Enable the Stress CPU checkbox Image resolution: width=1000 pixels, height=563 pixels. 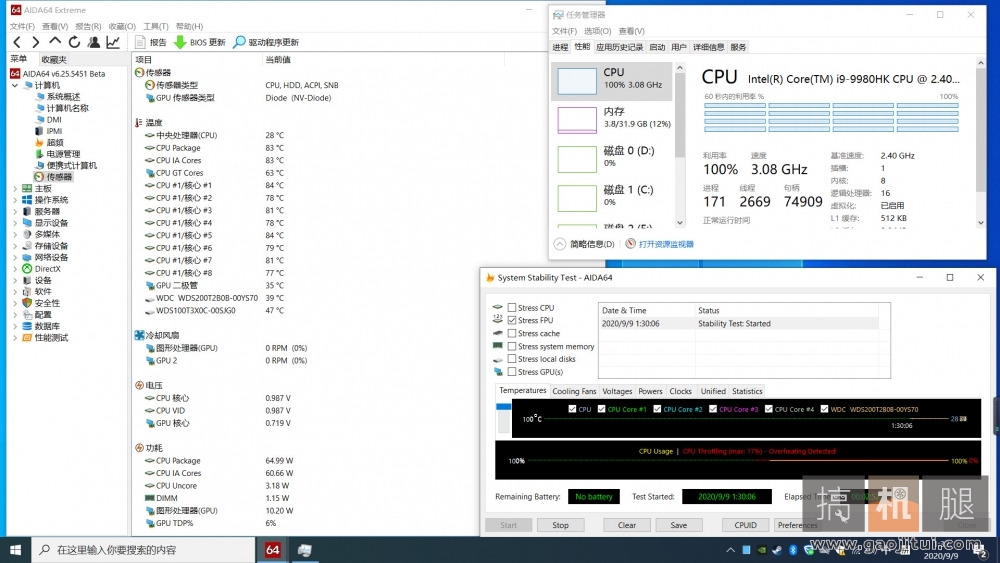click(511, 307)
